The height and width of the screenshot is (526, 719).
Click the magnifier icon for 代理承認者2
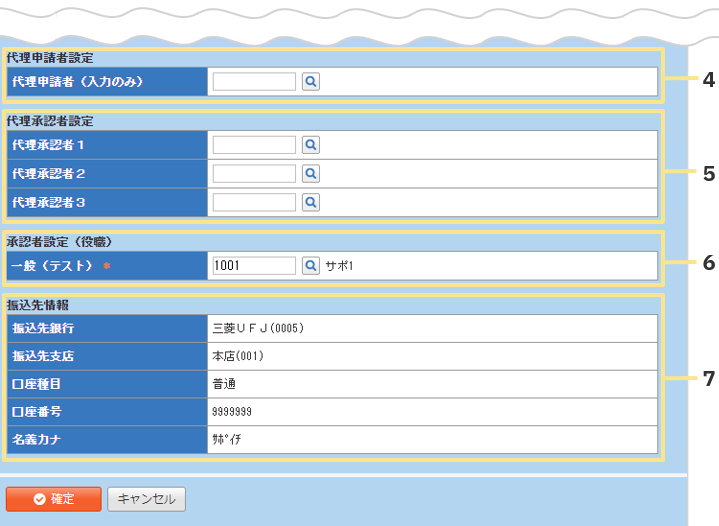[x=311, y=174]
